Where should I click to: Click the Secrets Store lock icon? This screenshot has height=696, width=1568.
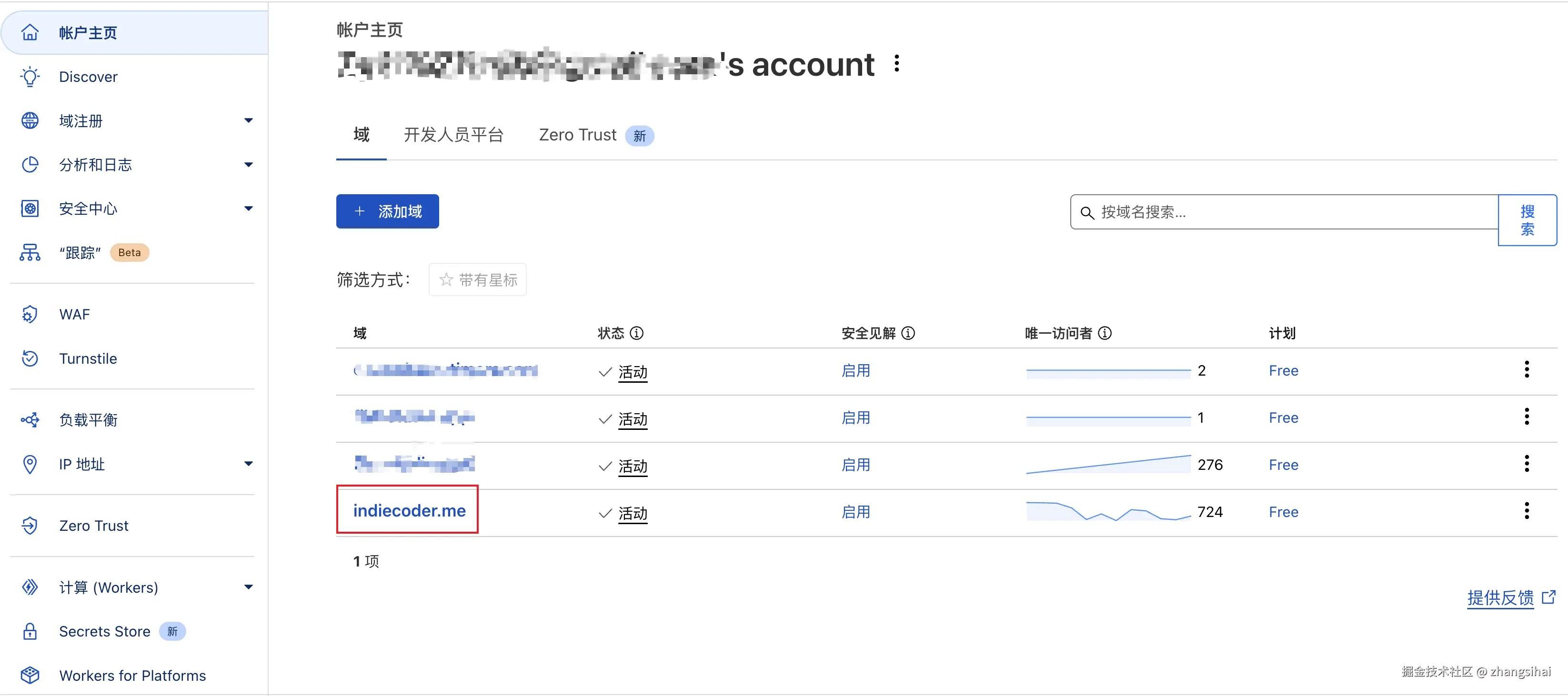[29, 631]
